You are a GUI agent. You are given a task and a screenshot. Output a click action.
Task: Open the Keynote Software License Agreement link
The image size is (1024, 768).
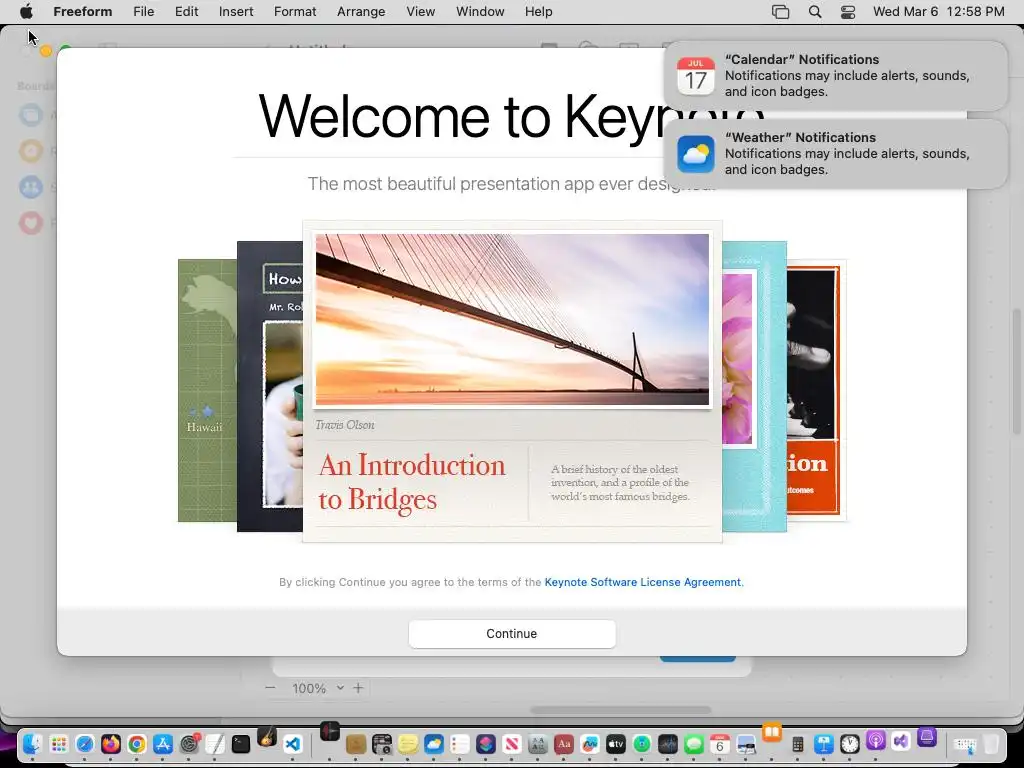(x=643, y=582)
